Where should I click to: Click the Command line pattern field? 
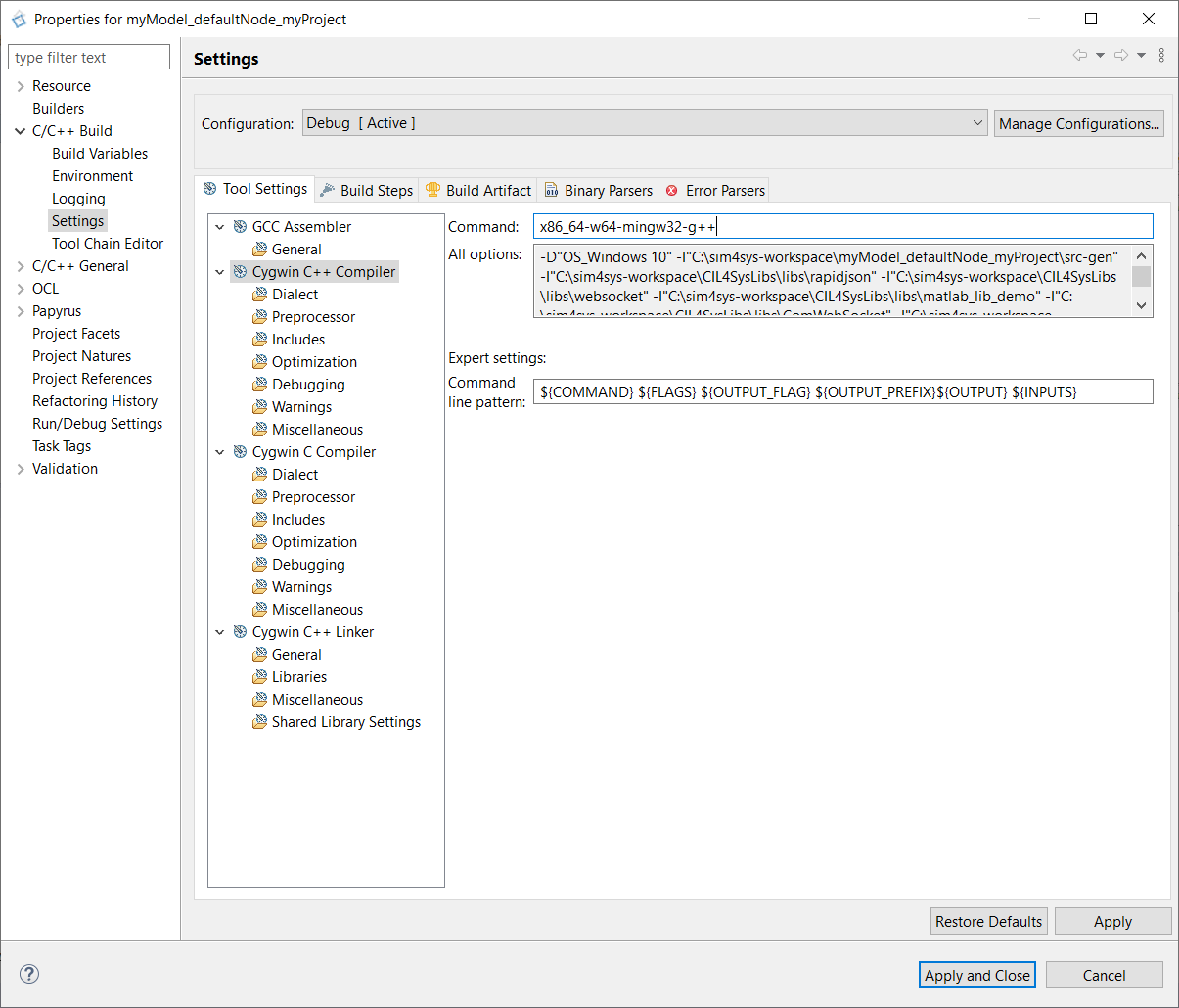click(843, 391)
